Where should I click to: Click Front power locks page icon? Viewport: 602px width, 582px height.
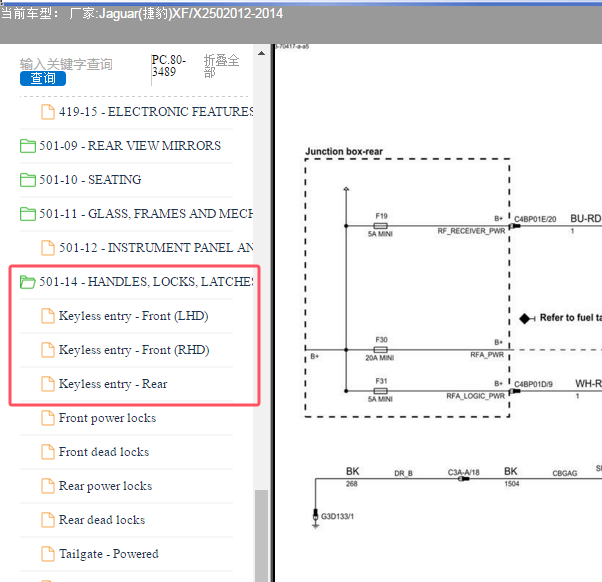pos(48,418)
